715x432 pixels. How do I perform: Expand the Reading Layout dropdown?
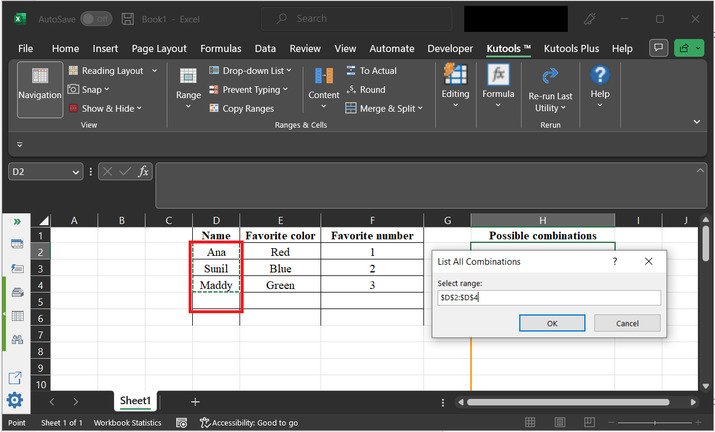(154, 71)
